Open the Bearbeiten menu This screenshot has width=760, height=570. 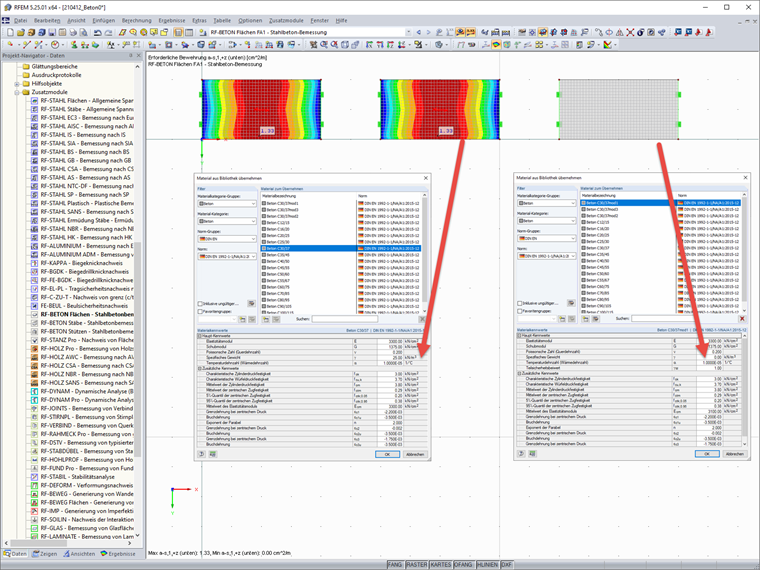pos(47,20)
